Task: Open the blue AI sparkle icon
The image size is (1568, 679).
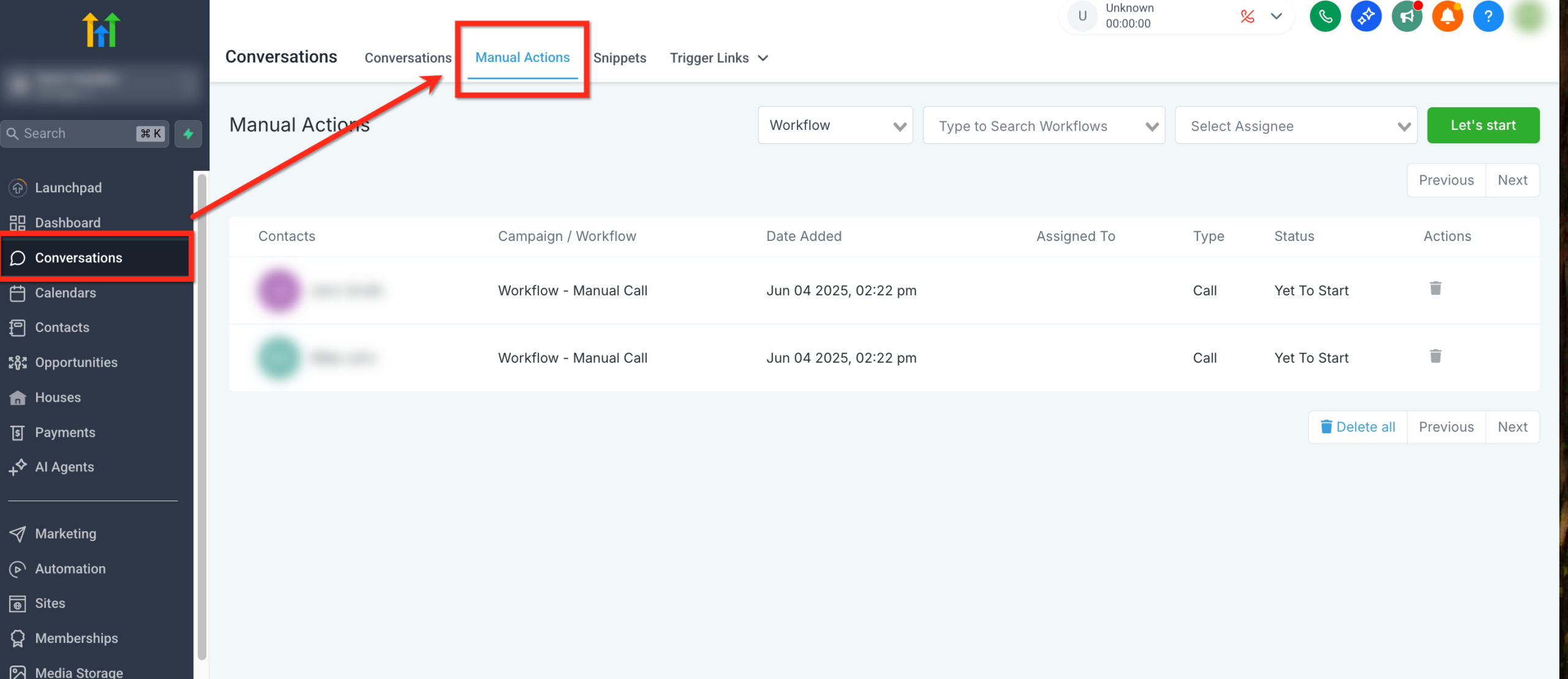Action: point(1366,17)
